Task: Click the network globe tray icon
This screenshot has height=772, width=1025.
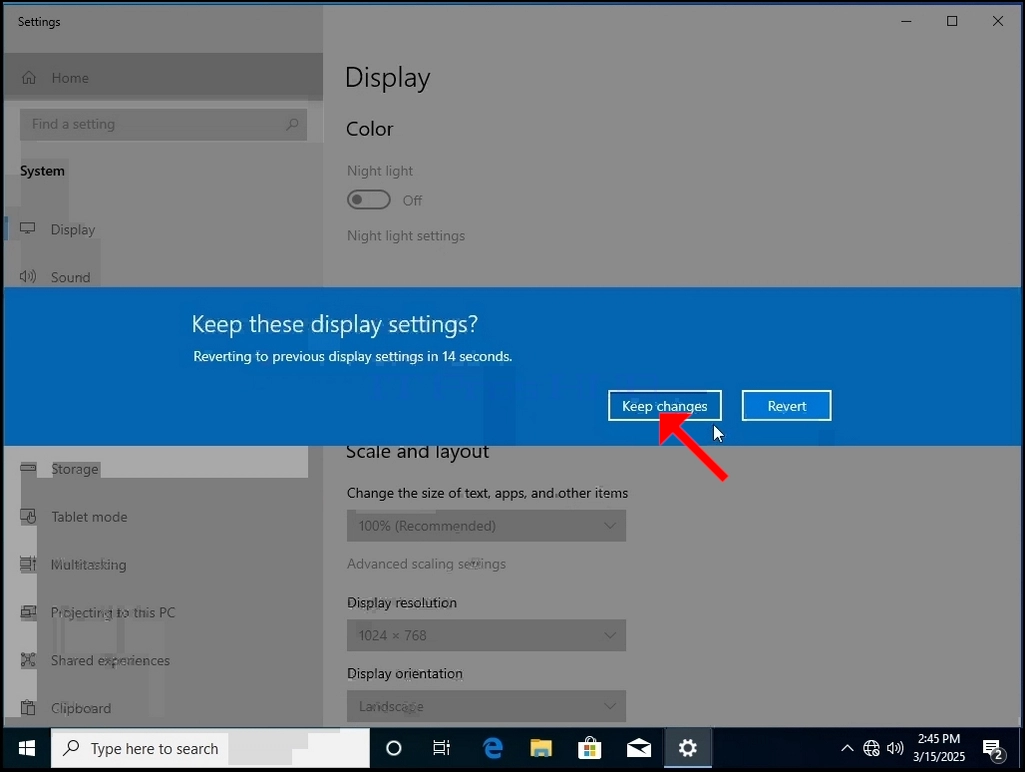Action: 871,748
